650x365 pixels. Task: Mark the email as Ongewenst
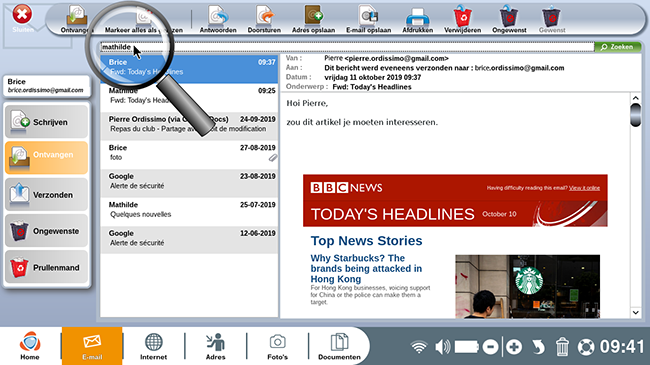click(509, 19)
